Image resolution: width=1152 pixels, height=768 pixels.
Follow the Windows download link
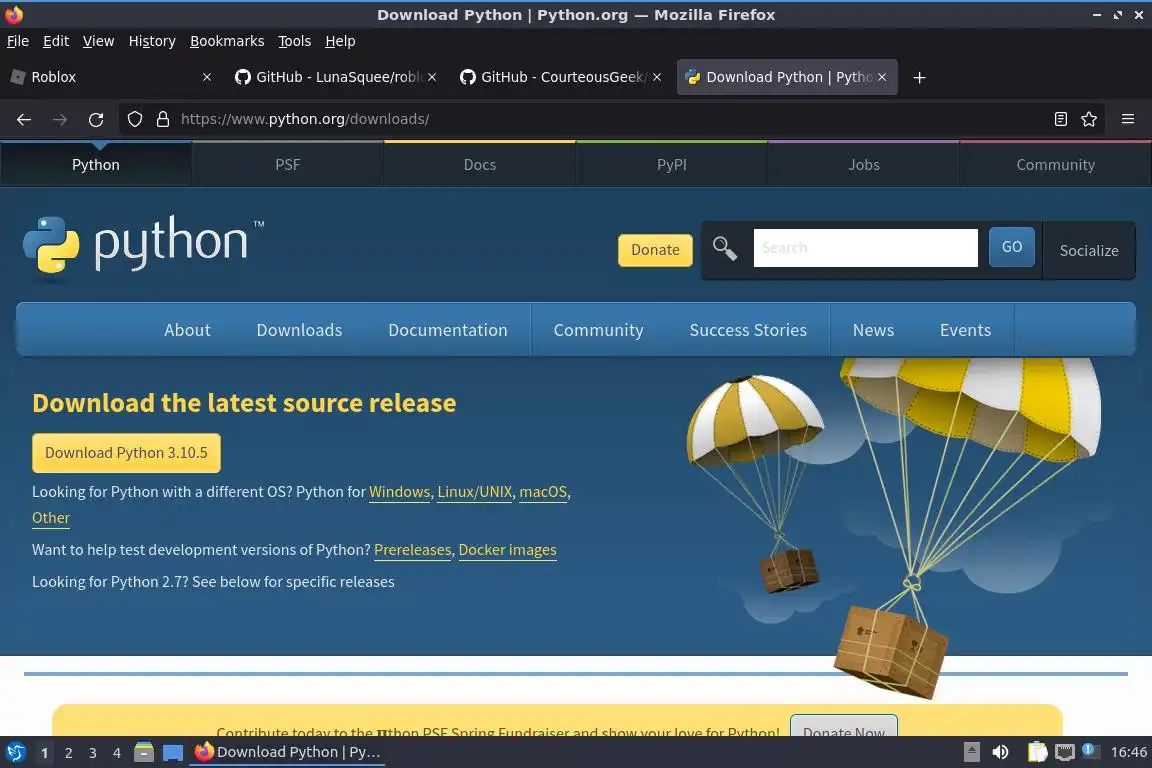point(400,492)
